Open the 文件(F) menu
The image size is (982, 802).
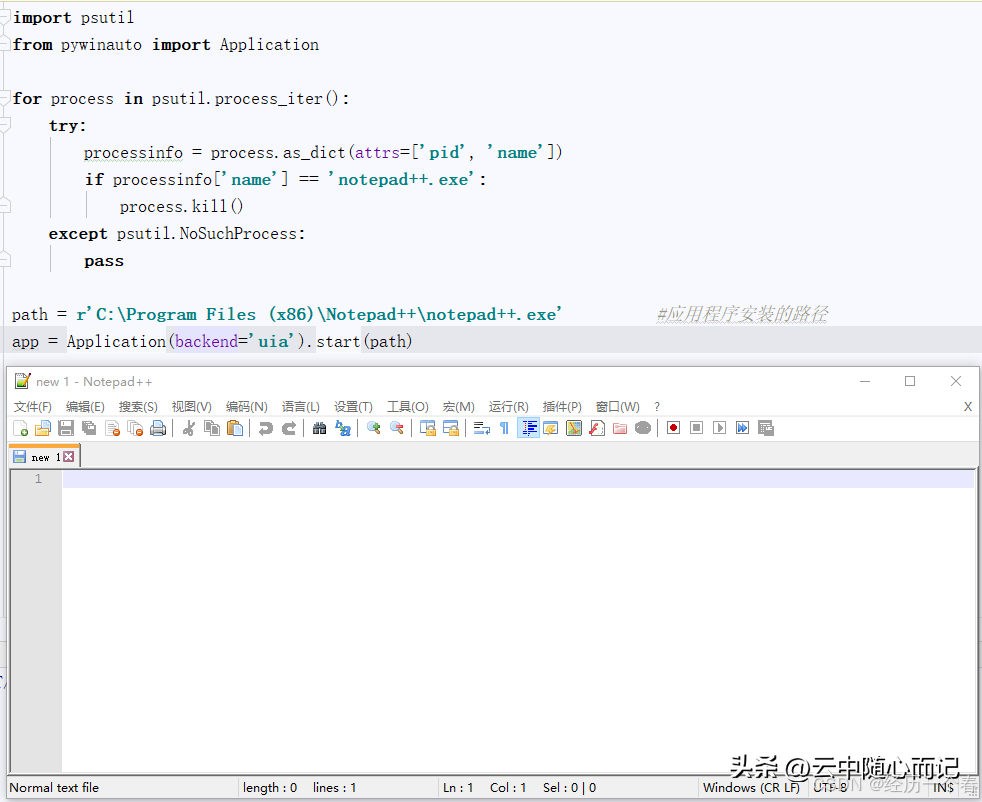pyautogui.click(x=33, y=407)
